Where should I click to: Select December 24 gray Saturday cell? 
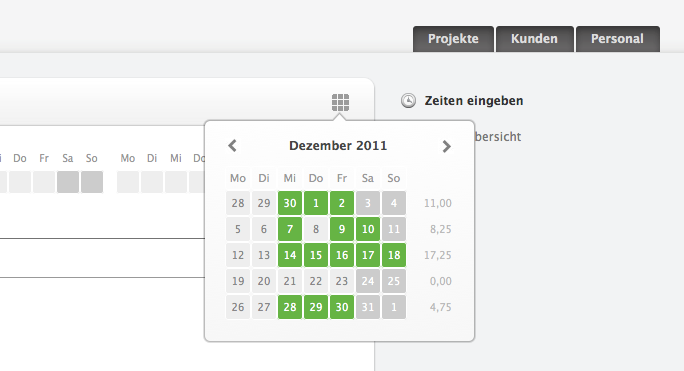[368, 281]
